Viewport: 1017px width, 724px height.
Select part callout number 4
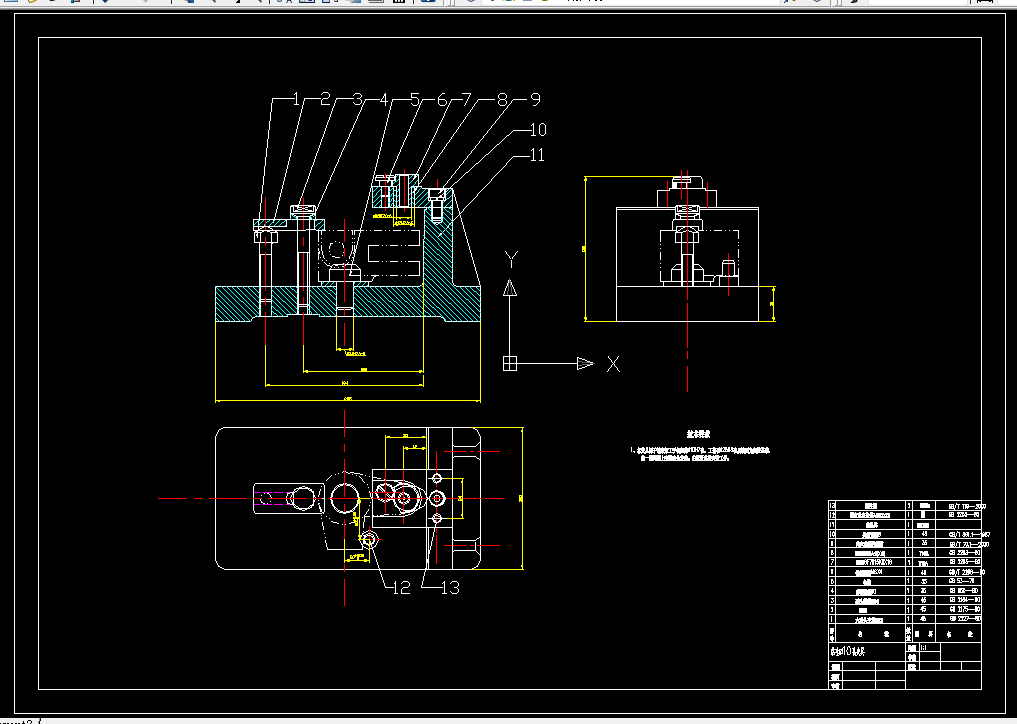tap(384, 100)
